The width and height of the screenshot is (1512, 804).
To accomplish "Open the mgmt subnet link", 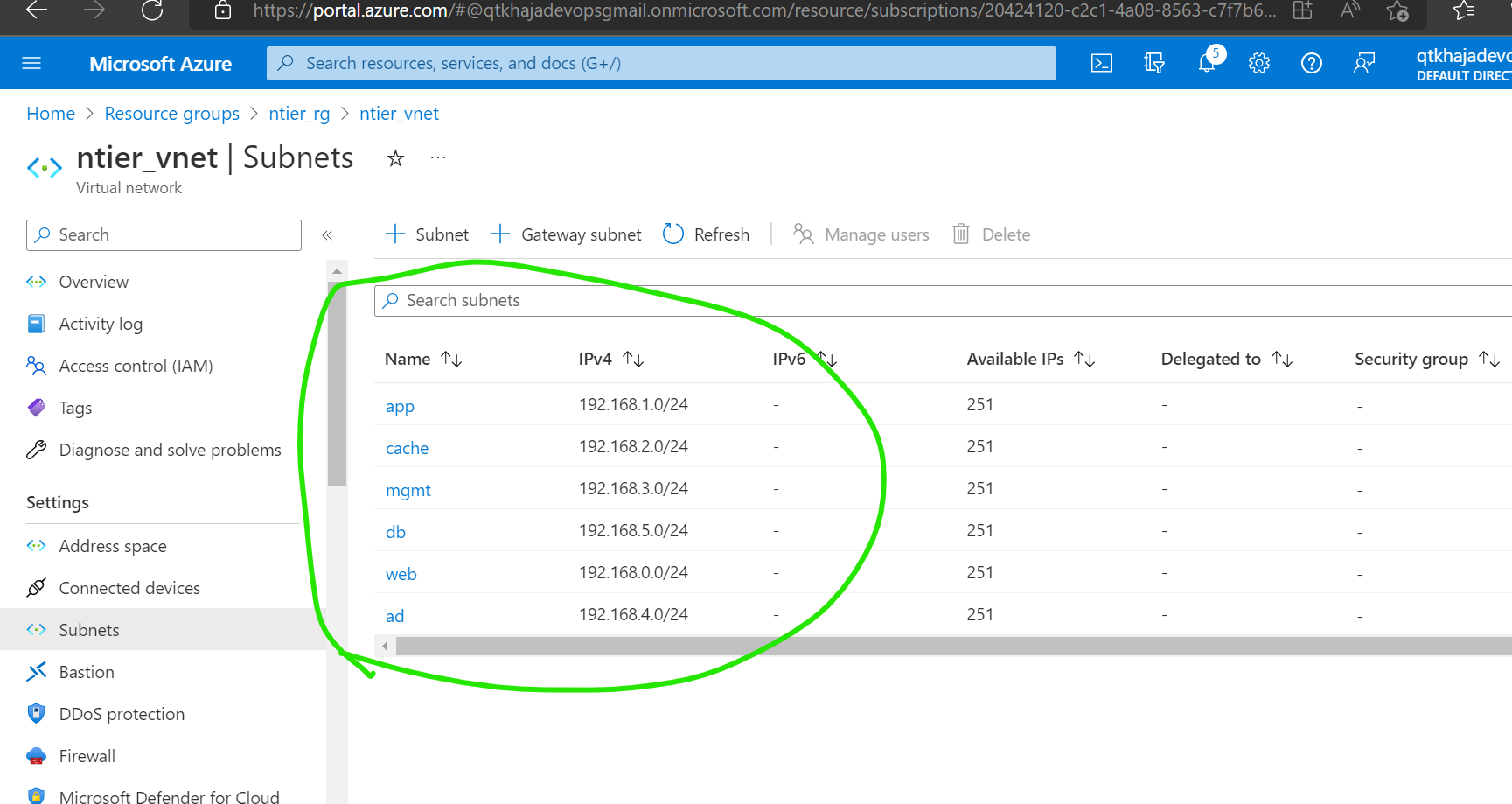I will (408, 490).
